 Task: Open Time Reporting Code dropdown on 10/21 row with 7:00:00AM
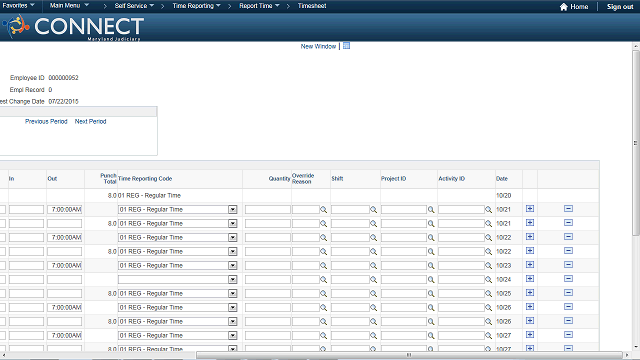(232, 209)
